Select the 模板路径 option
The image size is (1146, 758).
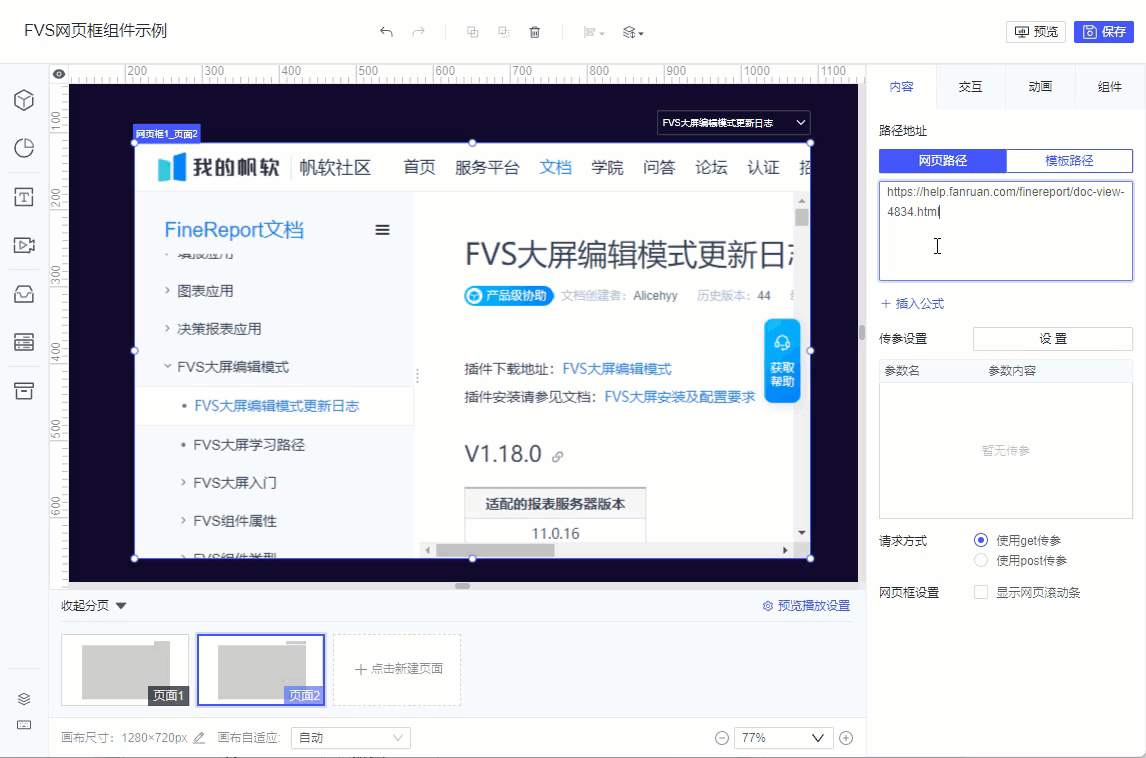point(1069,161)
